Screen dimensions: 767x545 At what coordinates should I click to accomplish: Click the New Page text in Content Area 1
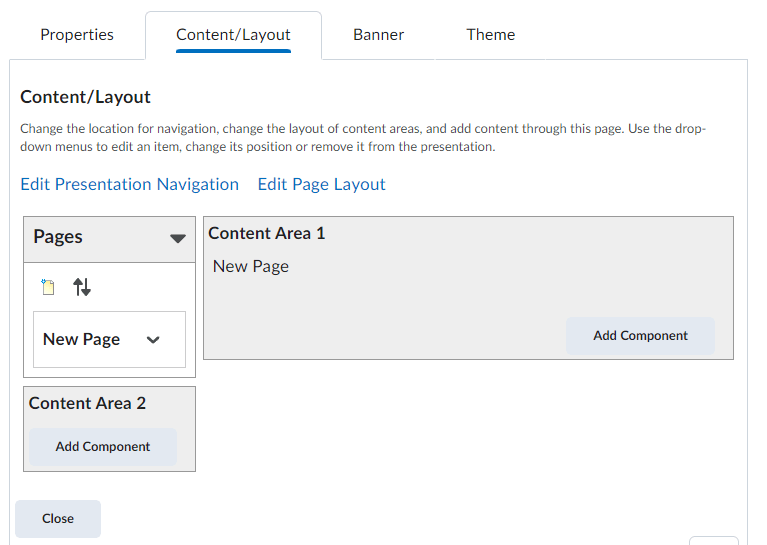pyautogui.click(x=250, y=267)
